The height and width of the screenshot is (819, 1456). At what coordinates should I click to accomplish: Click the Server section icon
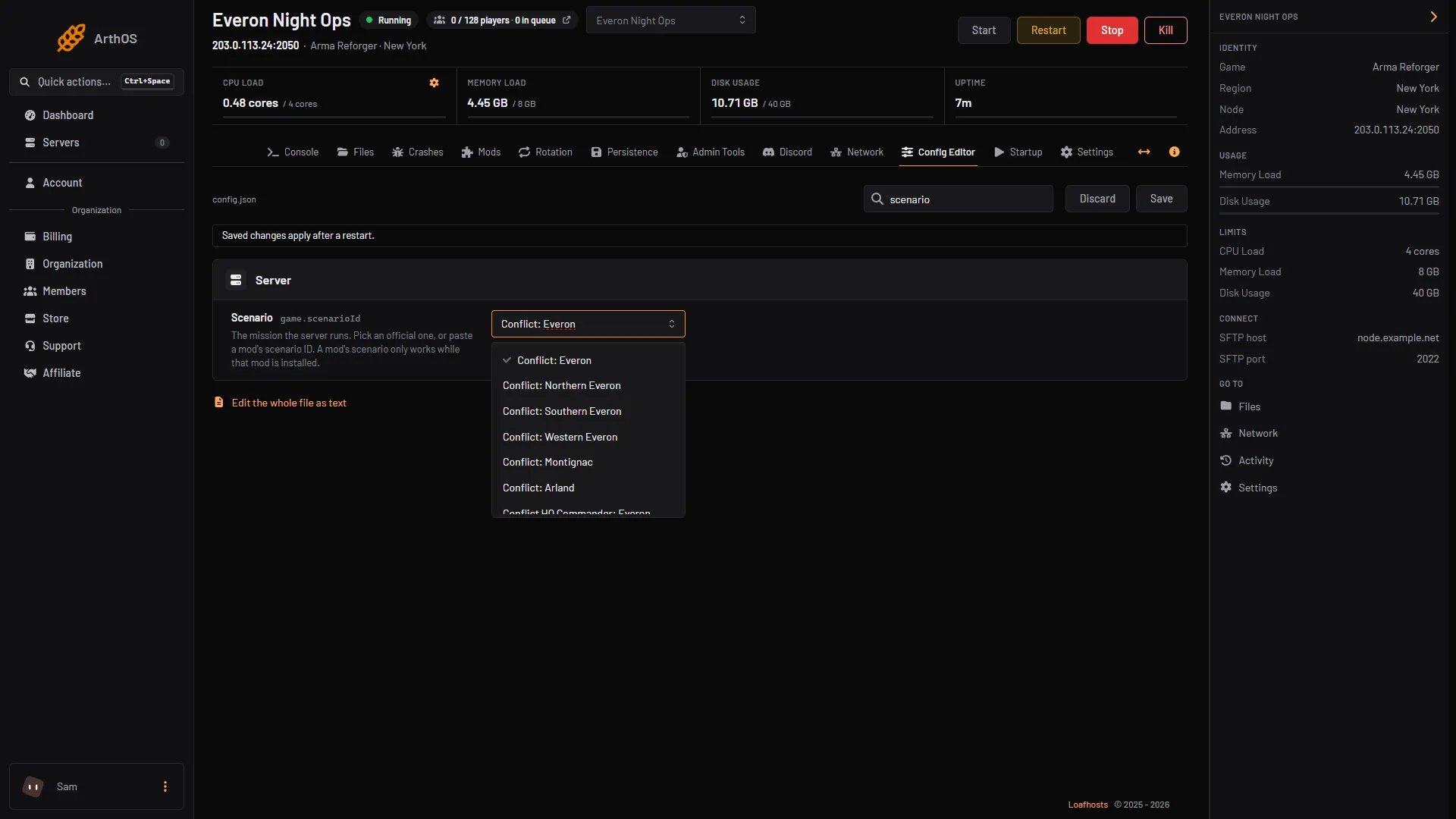tap(236, 281)
